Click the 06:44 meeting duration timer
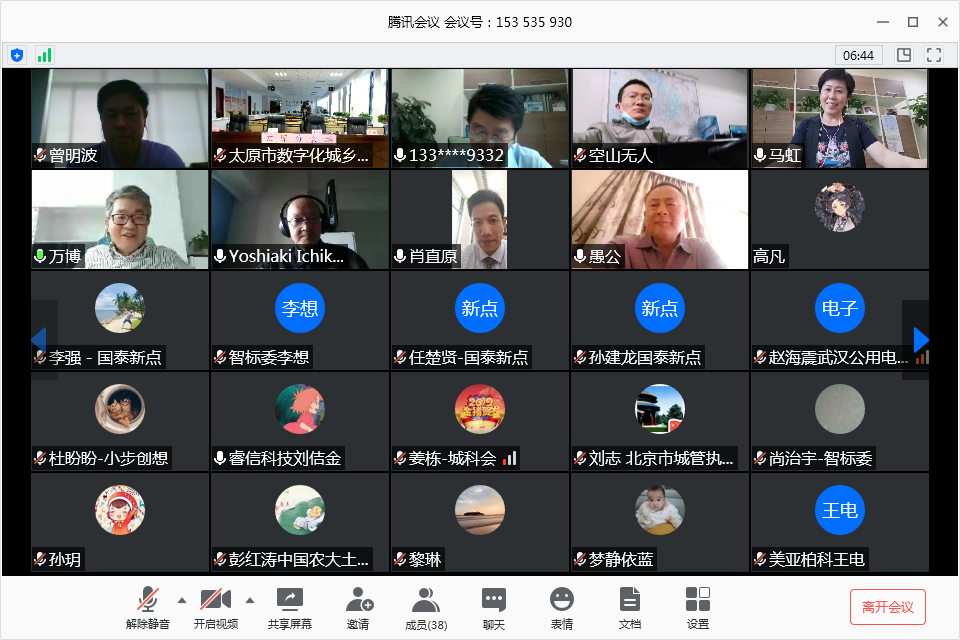 [858, 55]
